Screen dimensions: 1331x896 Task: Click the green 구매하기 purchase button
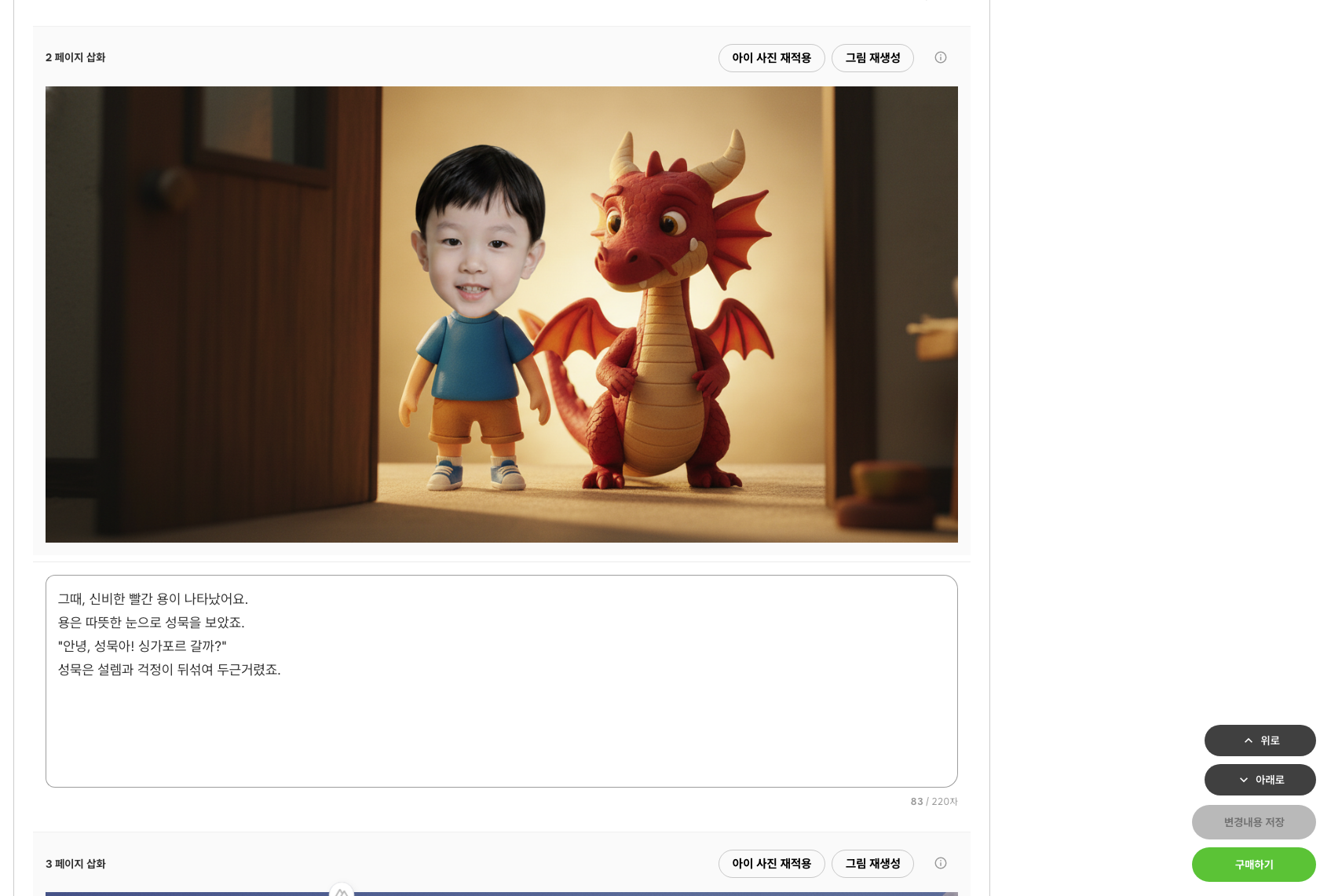(x=1253, y=865)
